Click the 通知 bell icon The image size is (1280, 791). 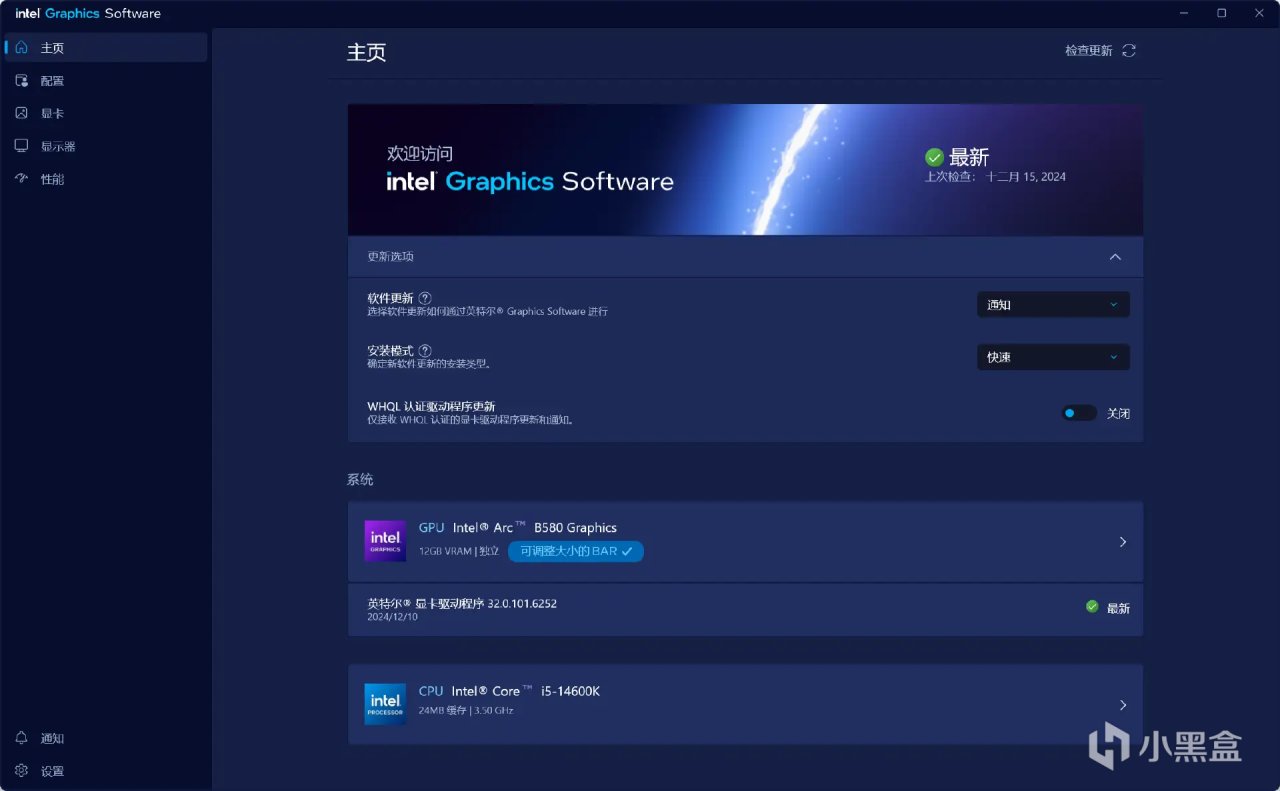pos(22,738)
